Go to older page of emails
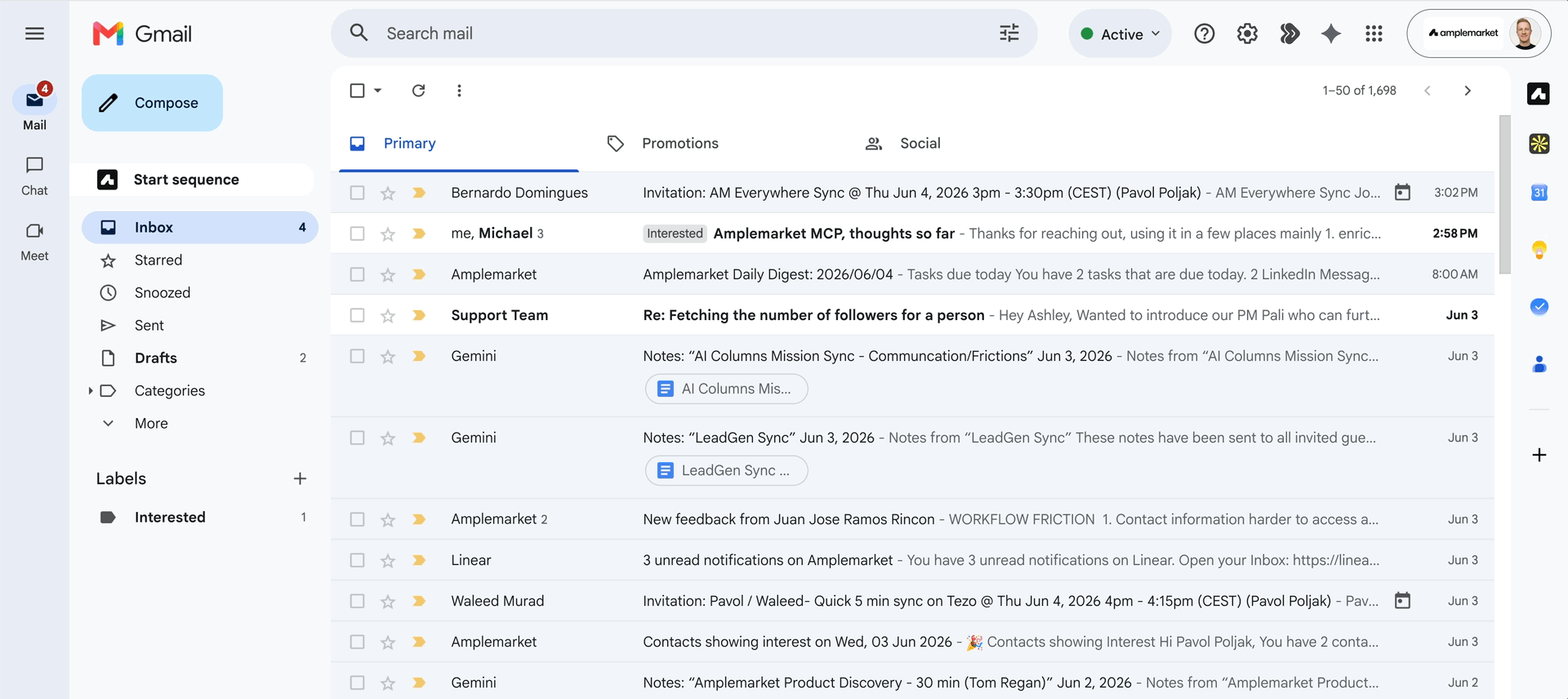 click(x=1468, y=91)
